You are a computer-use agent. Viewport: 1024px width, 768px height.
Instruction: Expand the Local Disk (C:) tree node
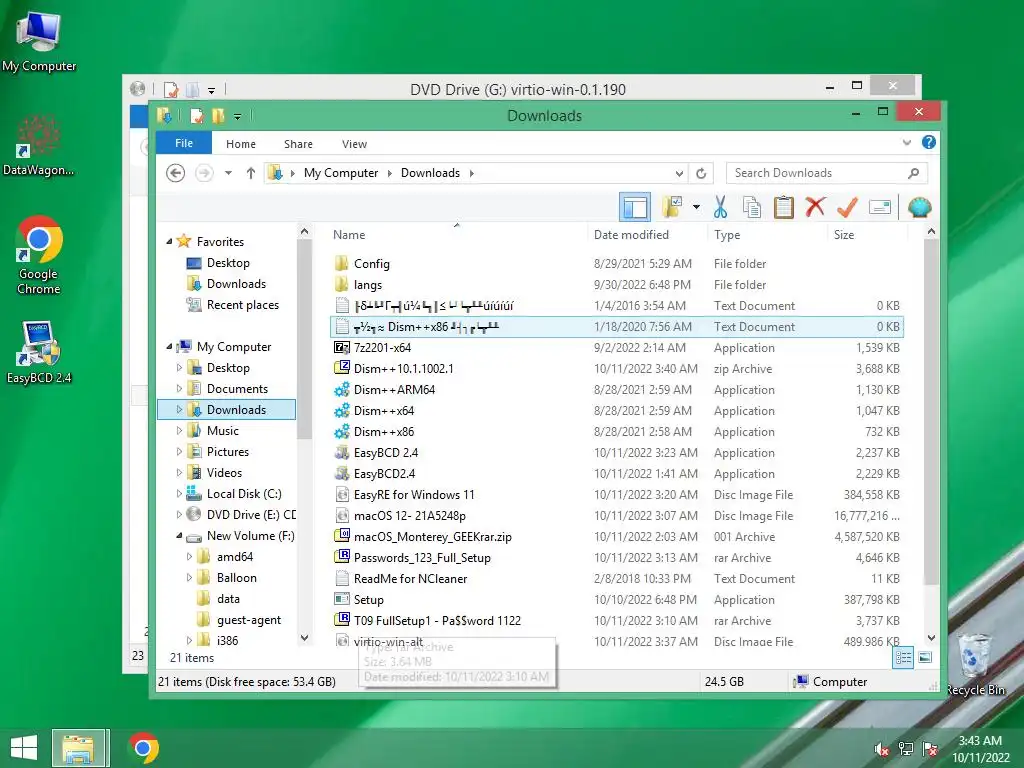[179, 494]
